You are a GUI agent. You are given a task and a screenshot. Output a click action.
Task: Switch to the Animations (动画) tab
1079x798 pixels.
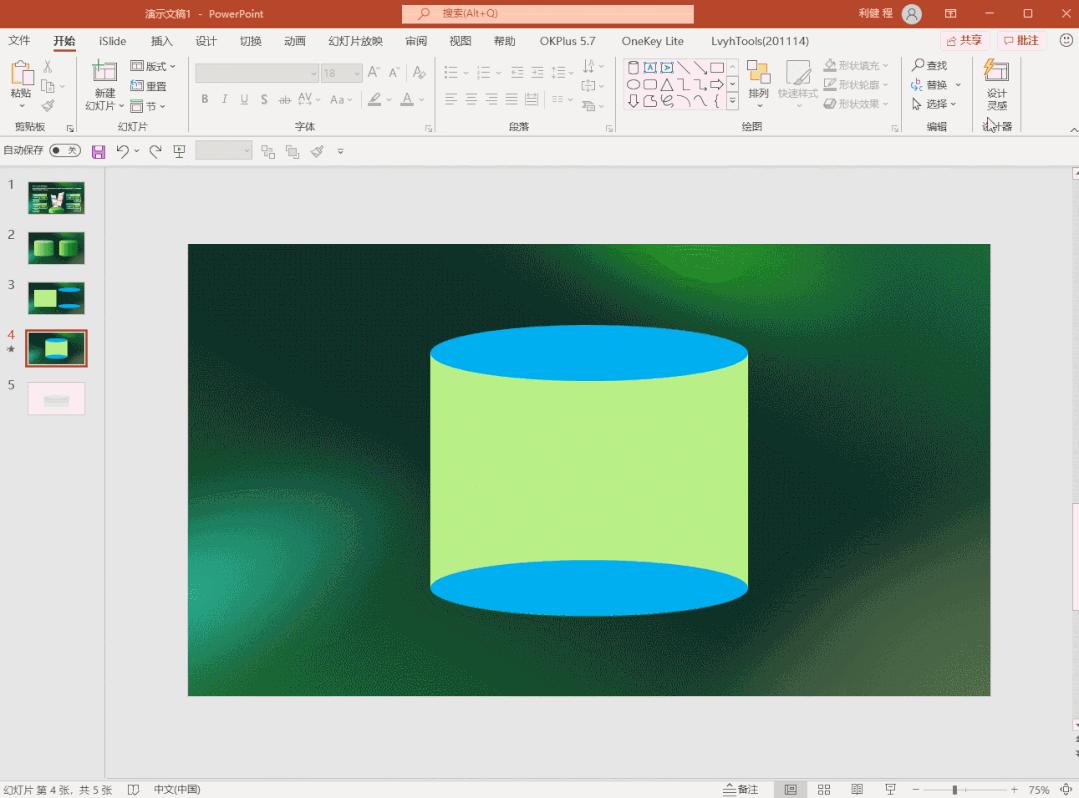294,41
